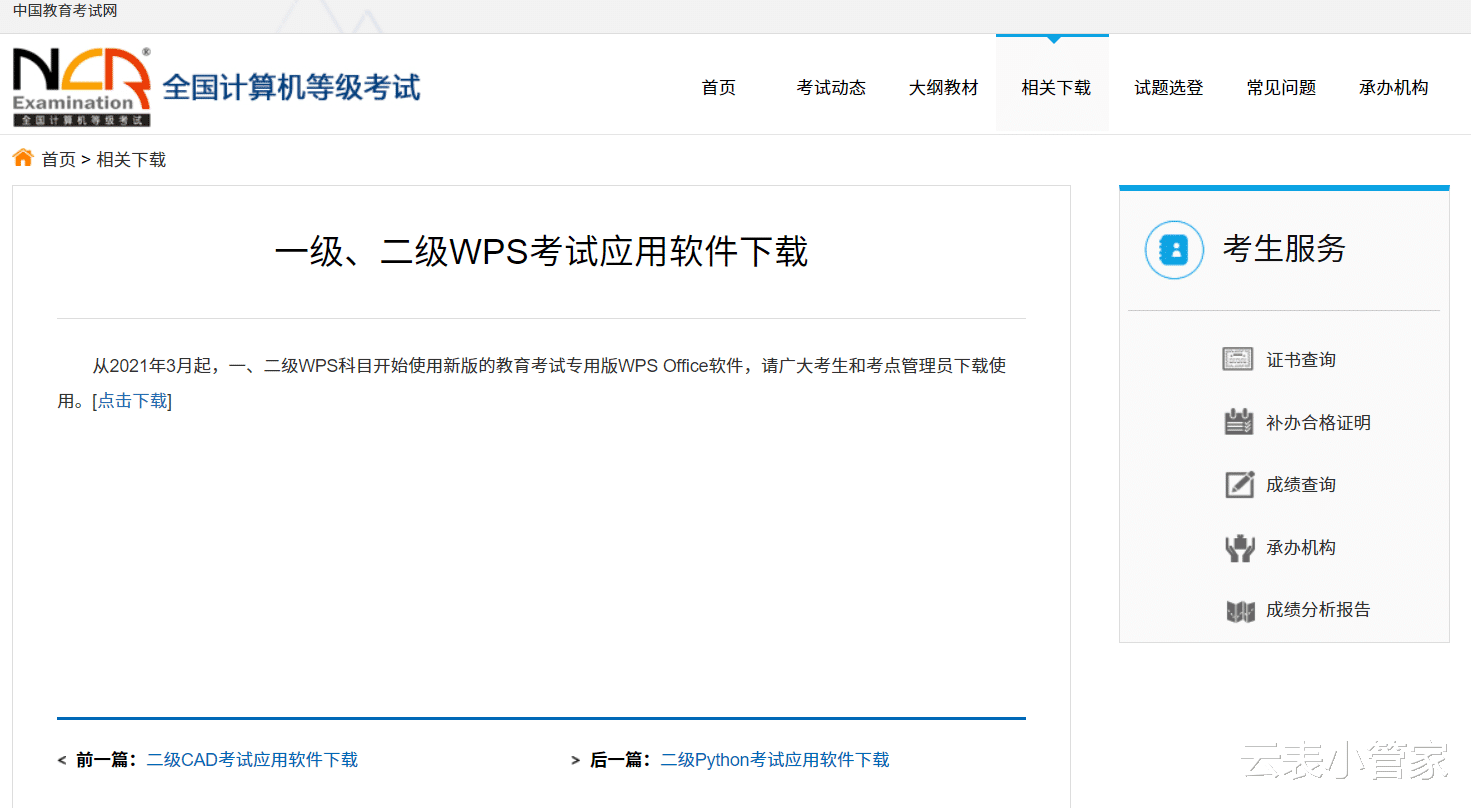Click the 考生服务 panel heading
This screenshot has height=808, width=1471.
click(1284, 249)
